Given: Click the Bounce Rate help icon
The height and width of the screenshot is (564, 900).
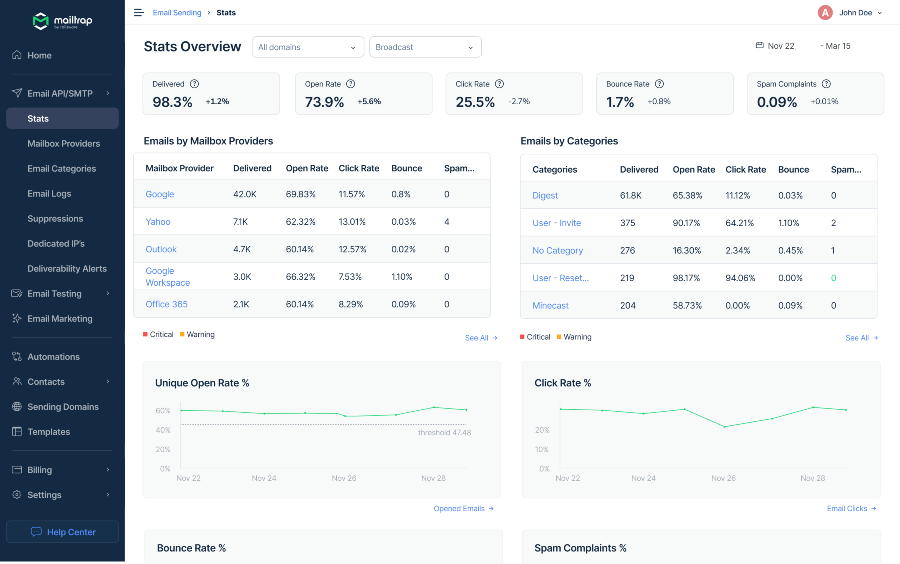Looking at the screenshot, I should point(660,85).
